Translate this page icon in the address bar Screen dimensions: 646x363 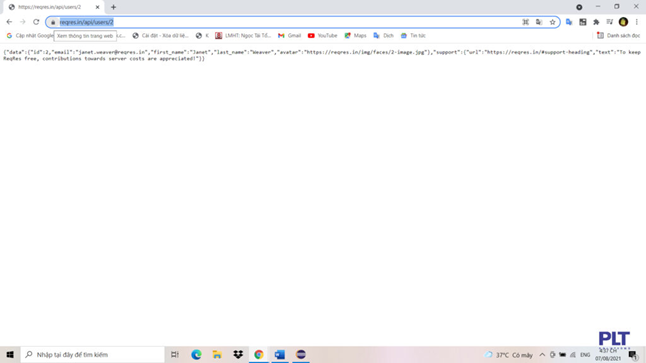tap(539, 22)
